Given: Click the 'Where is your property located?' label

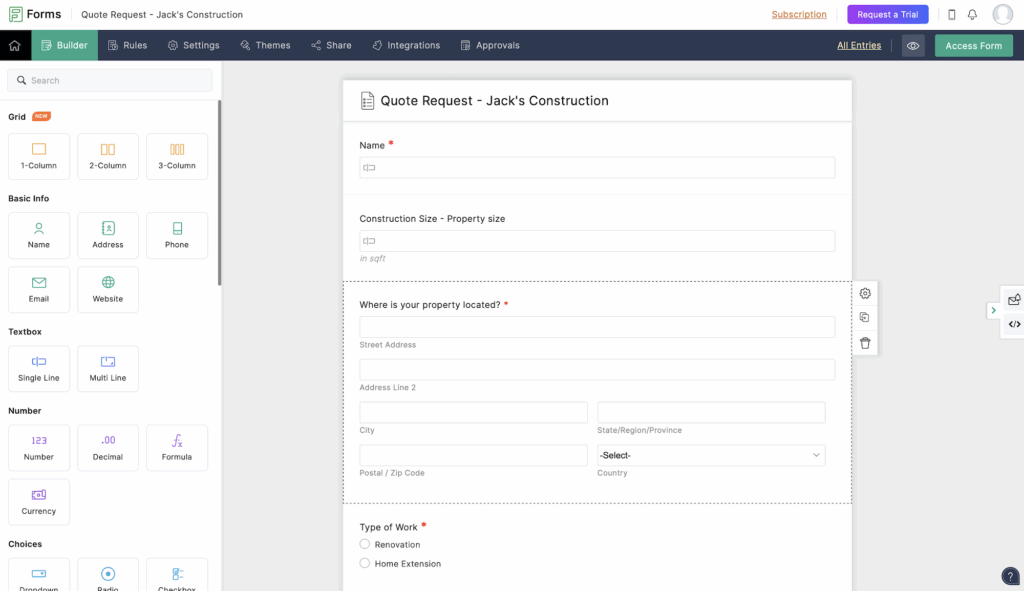Looking at the screenshot, I should (x=430, y=305).
